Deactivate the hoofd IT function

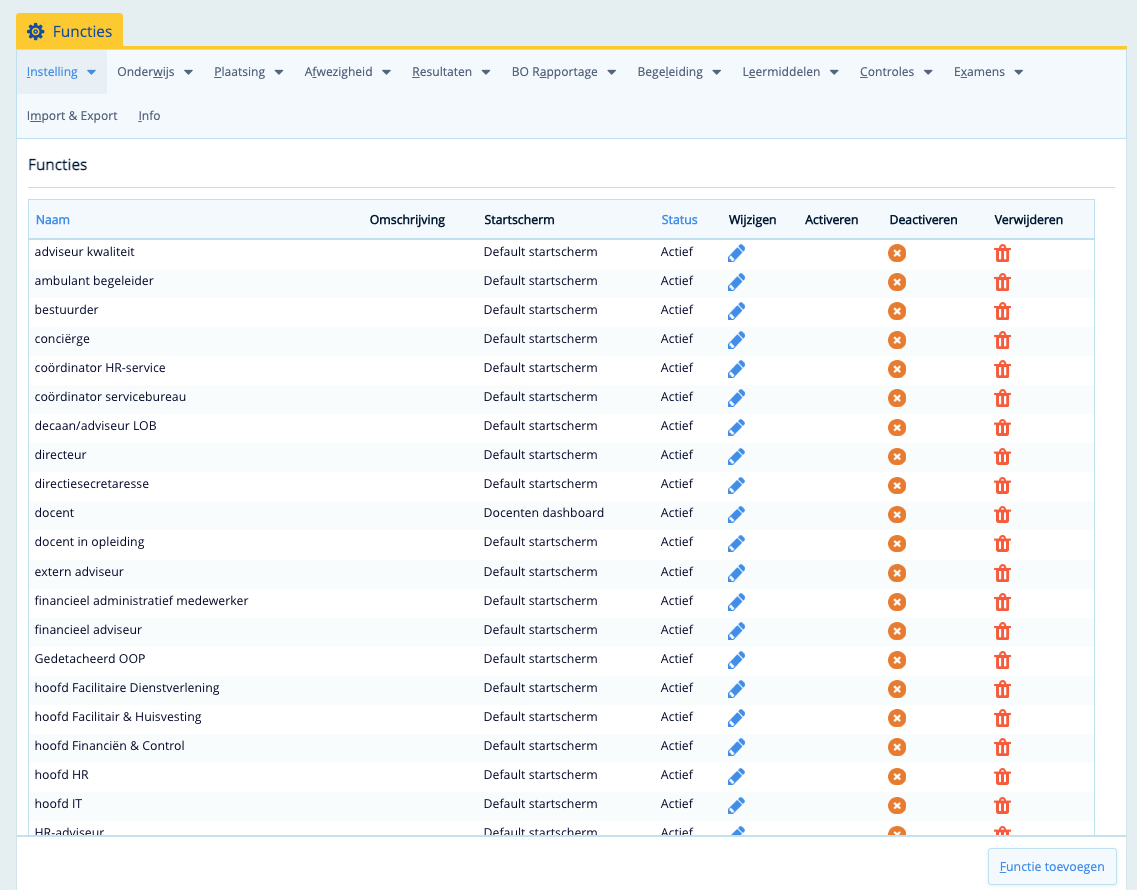pyautogui.click(x=897, y=805)
